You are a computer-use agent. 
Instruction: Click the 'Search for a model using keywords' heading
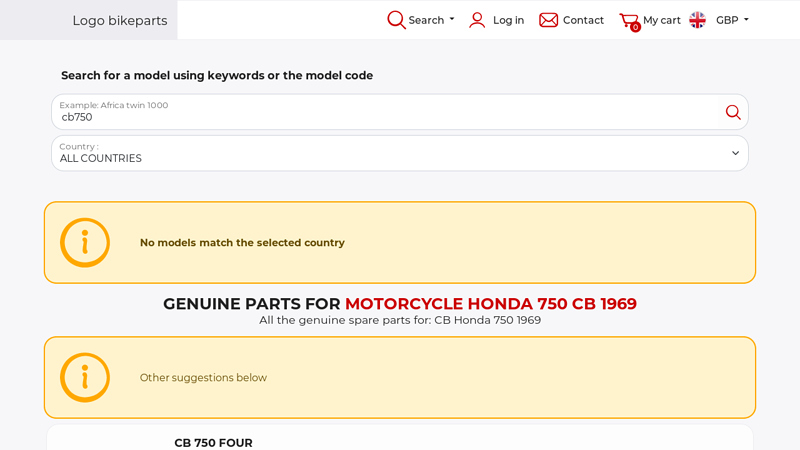click(217, 76)
